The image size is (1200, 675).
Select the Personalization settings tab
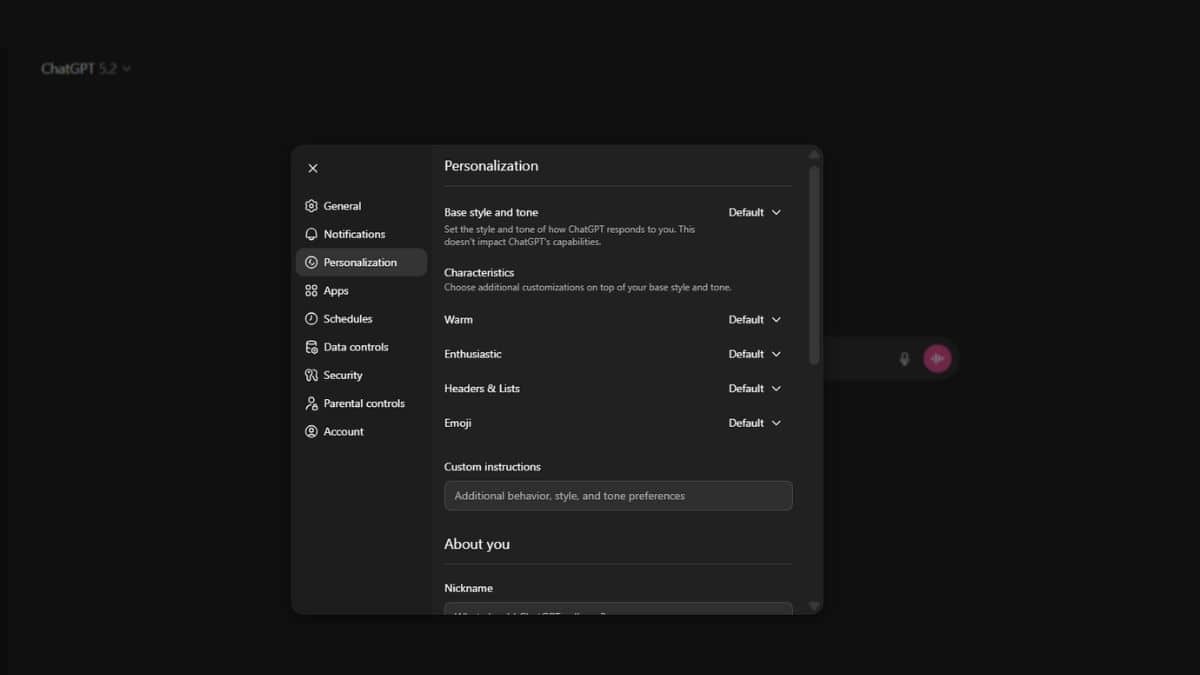[361, 262]
